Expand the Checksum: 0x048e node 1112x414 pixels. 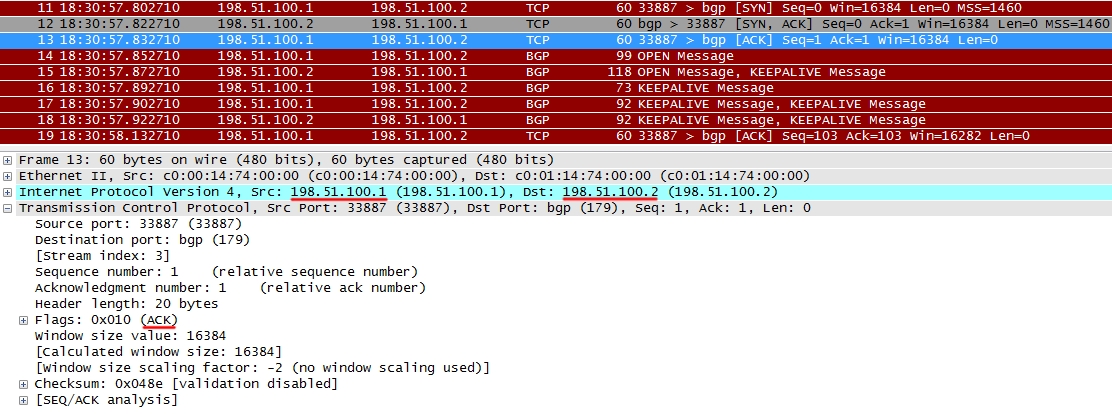[x=24, y=384]
